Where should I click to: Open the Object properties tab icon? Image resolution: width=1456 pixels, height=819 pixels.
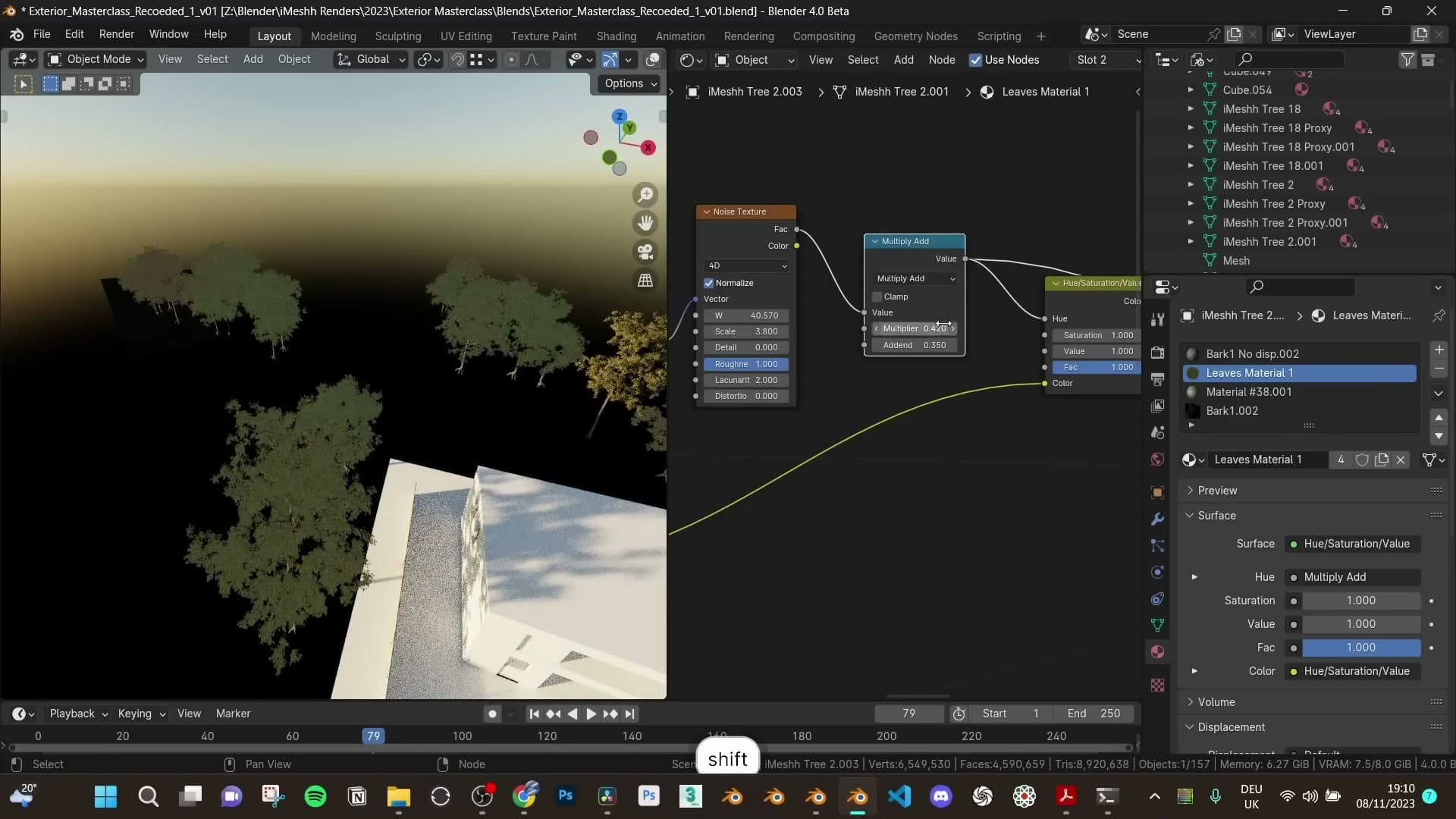coord(1157,492)
